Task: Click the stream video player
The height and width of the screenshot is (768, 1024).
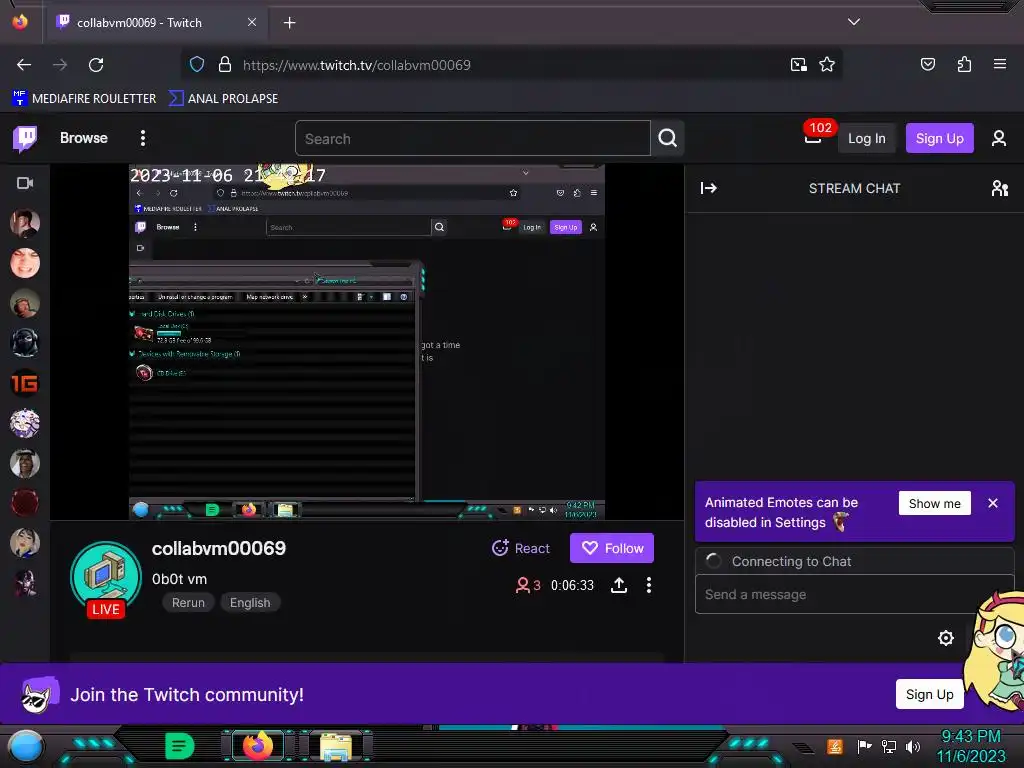Action: pyautogui.click(x=367, y=342)
